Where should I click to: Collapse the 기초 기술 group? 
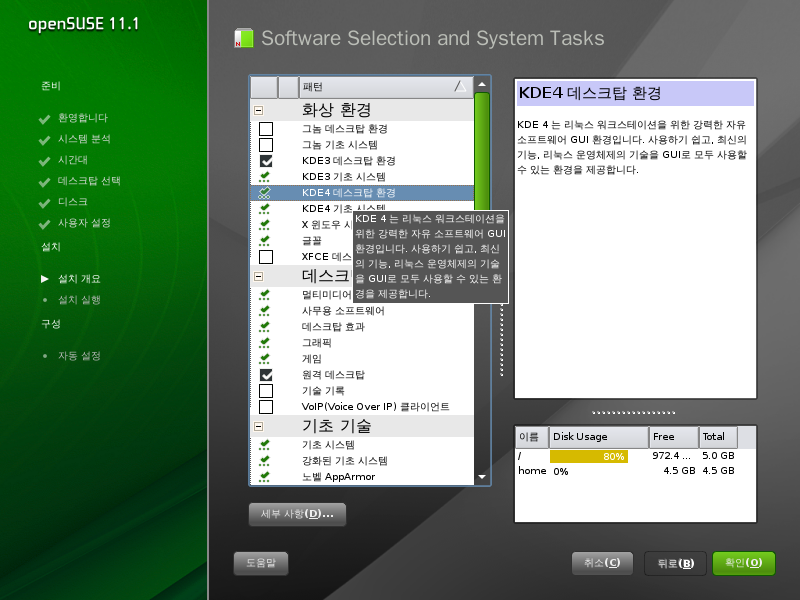pos(259,426)
